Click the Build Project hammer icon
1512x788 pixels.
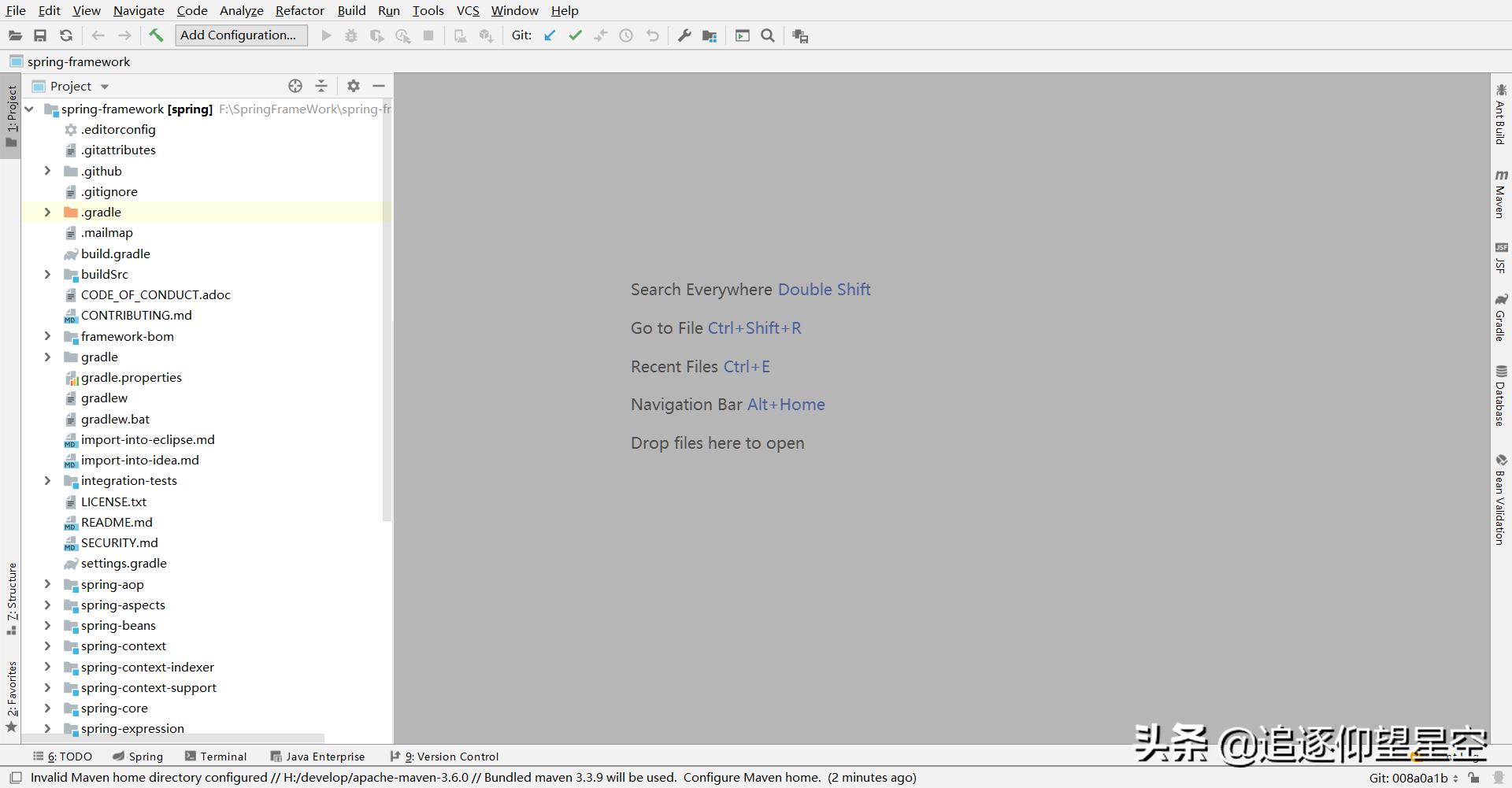(x=156, y=35)
